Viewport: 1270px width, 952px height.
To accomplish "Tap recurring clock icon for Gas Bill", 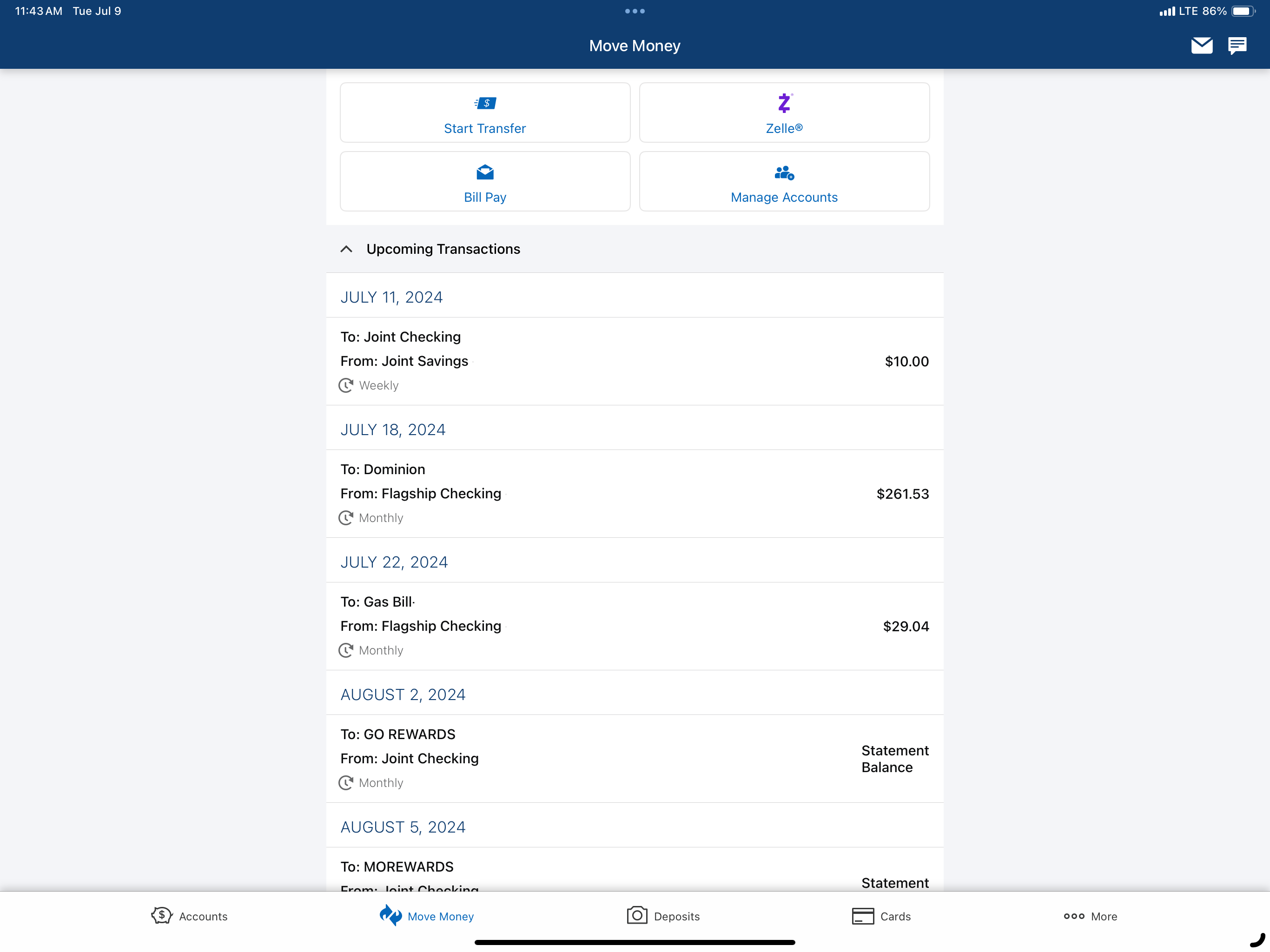I will pyautogui.click(x=346, y=651).
